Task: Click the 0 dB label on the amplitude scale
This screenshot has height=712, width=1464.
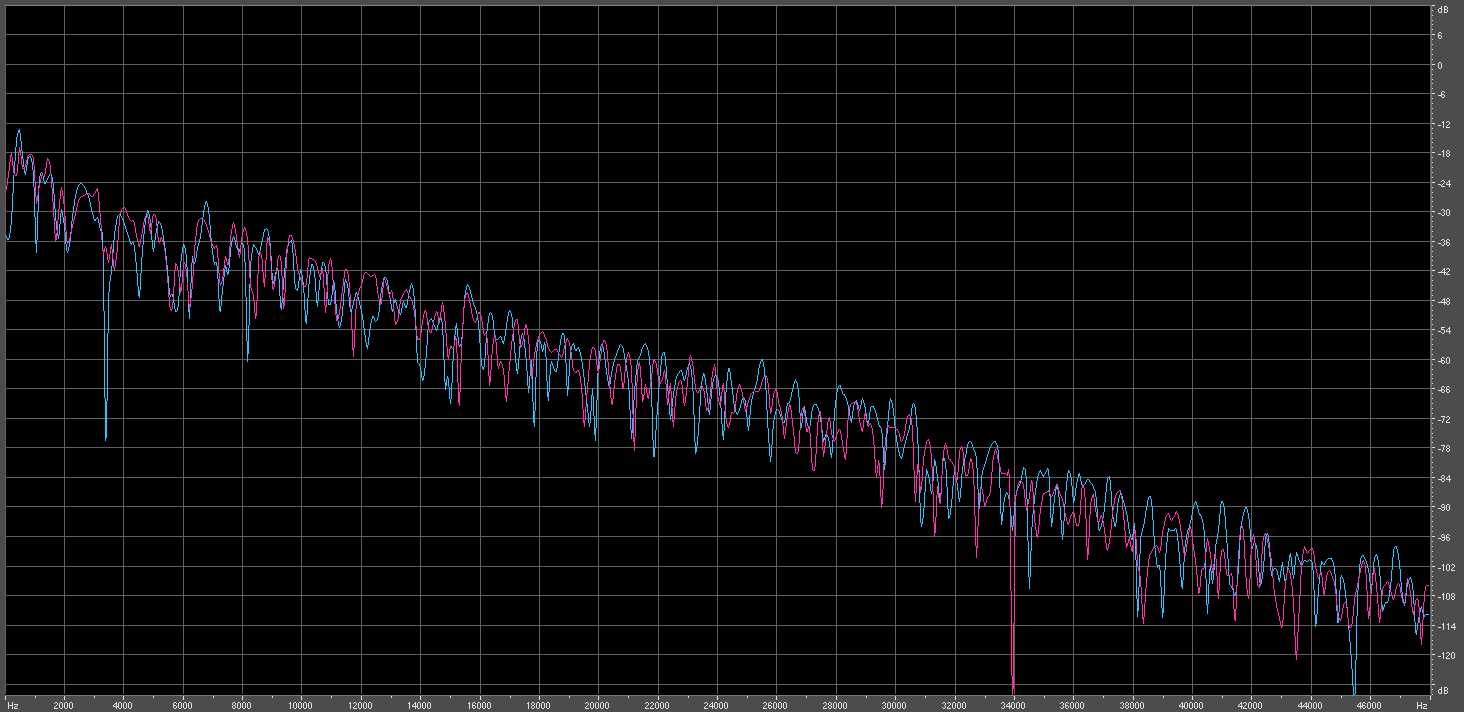Action: pyautogui.click(x=1440, y=65)
